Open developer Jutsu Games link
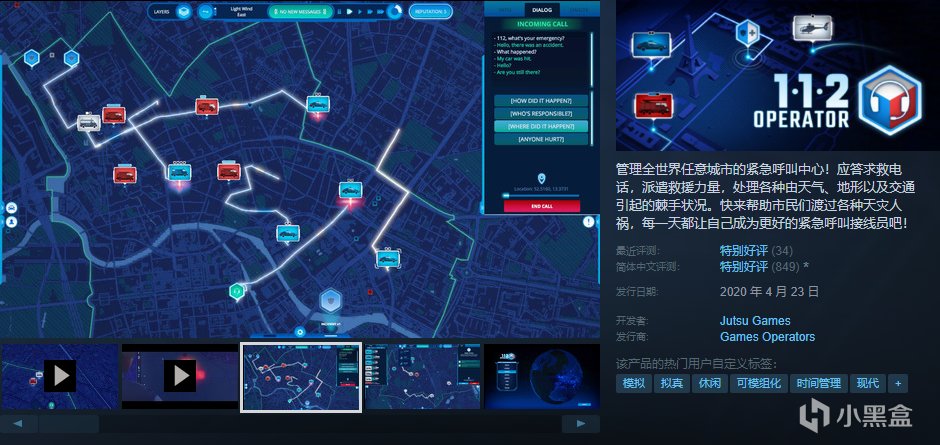The height and width of the screenshot is (445, 940). 755,320
